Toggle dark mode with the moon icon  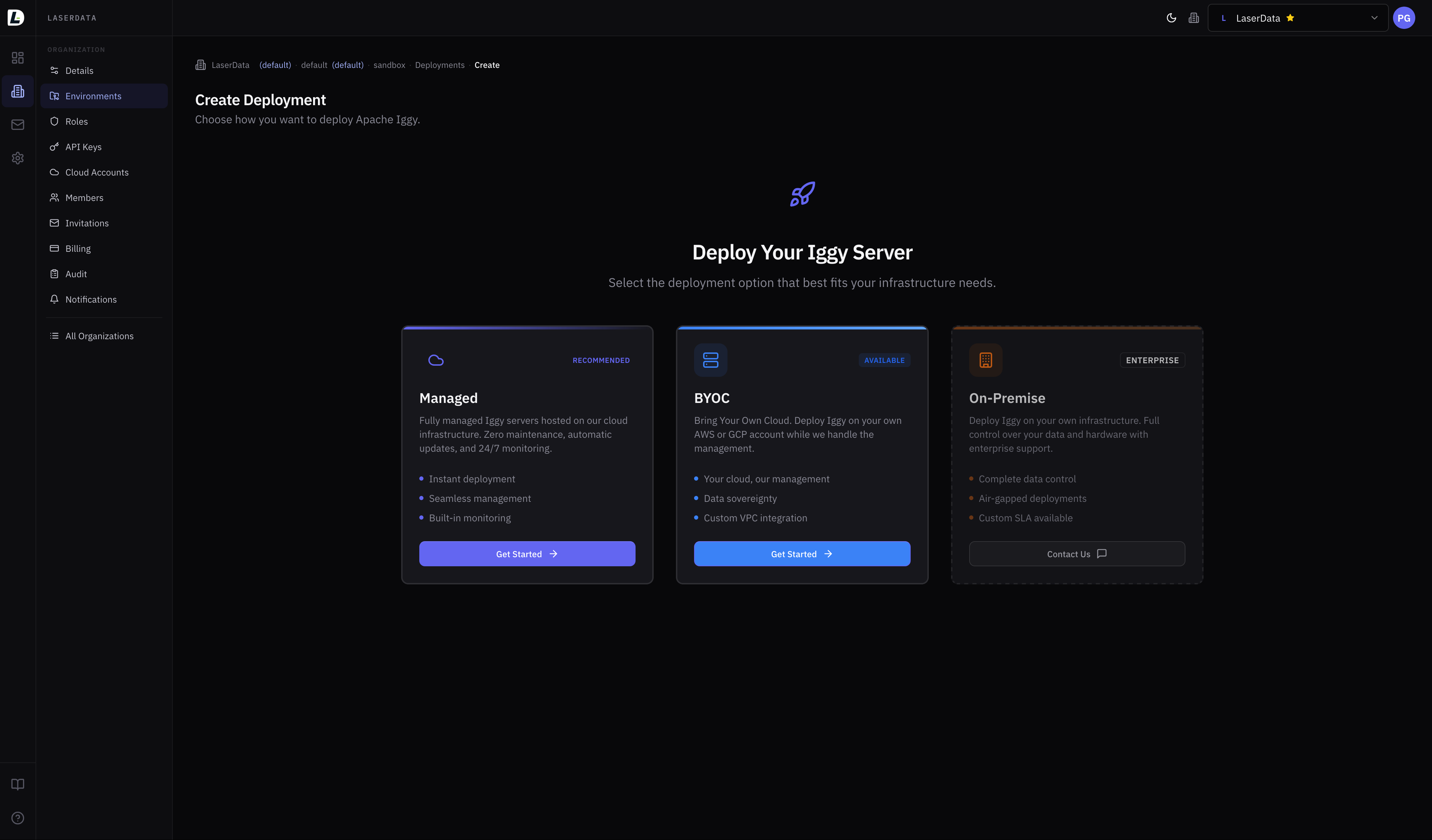1171,18
